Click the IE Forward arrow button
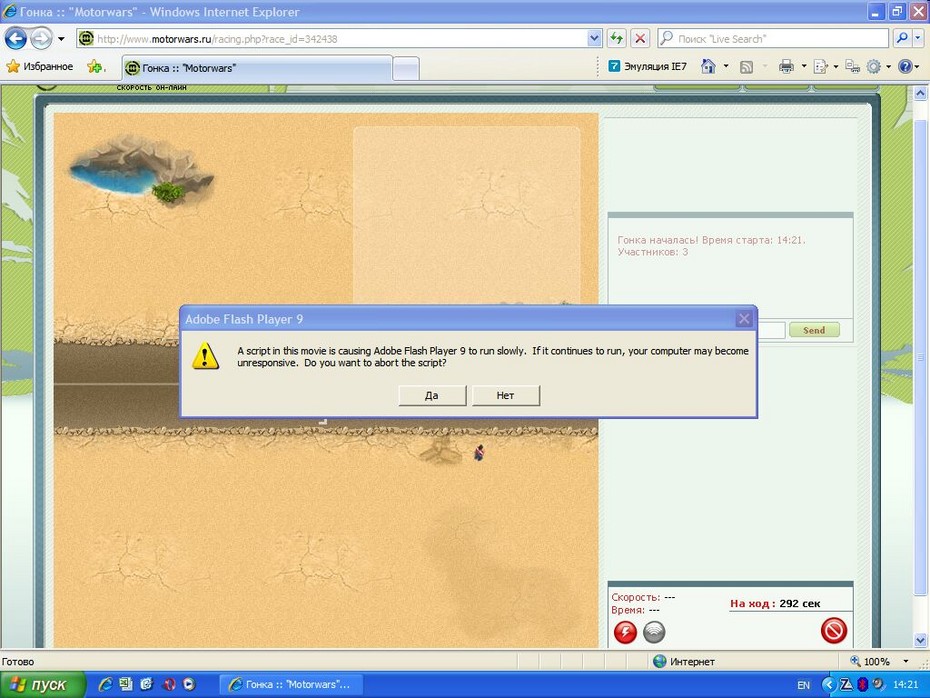The width and height of the screenshot is (930, 698). (41, 39)
